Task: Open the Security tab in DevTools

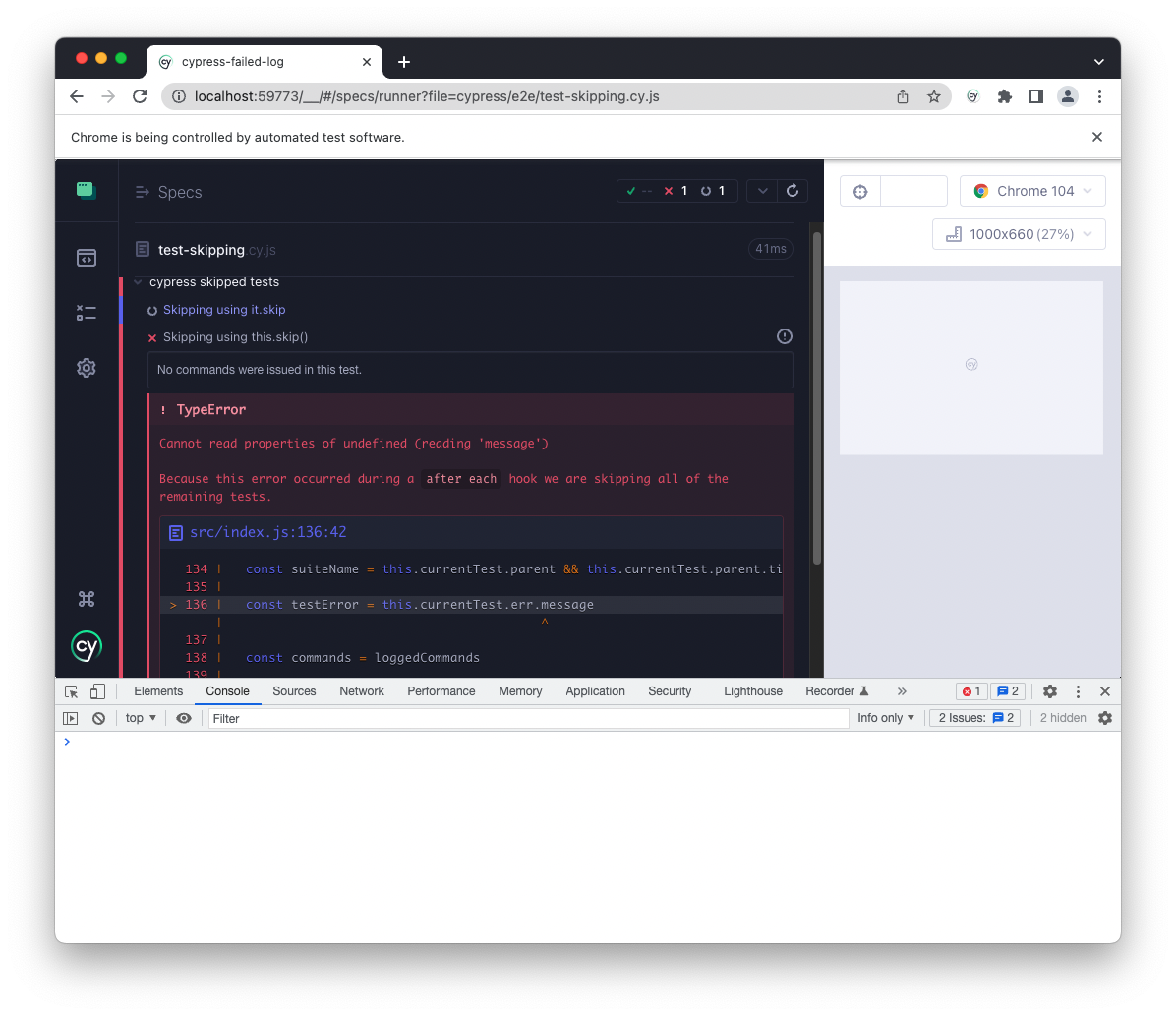Action: tap(669, 691)
